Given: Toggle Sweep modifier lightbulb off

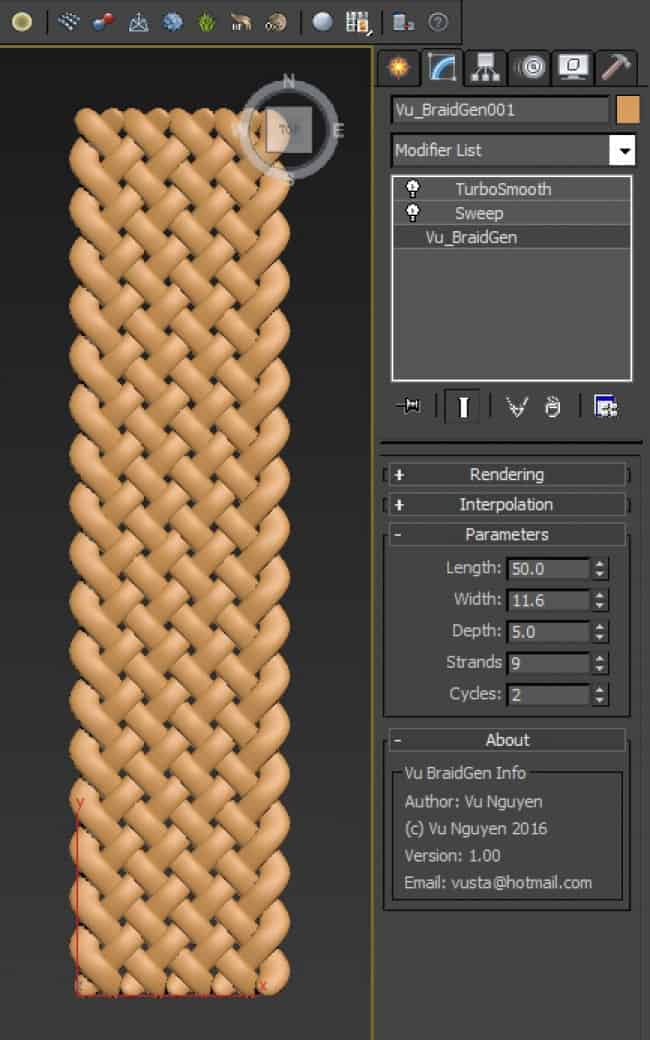Looking at the screenshot, I should tap(412, 212).
